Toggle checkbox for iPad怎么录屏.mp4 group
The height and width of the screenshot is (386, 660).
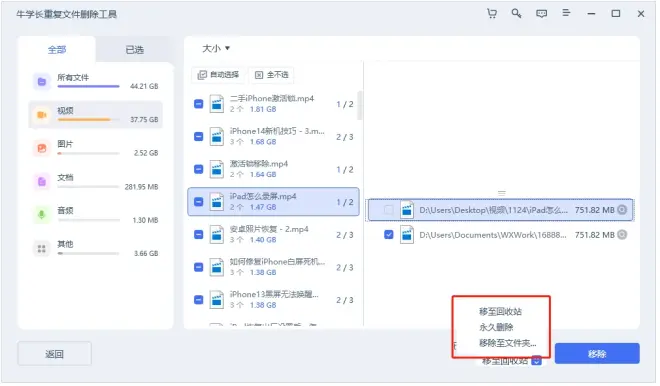[x=199, y=202]
